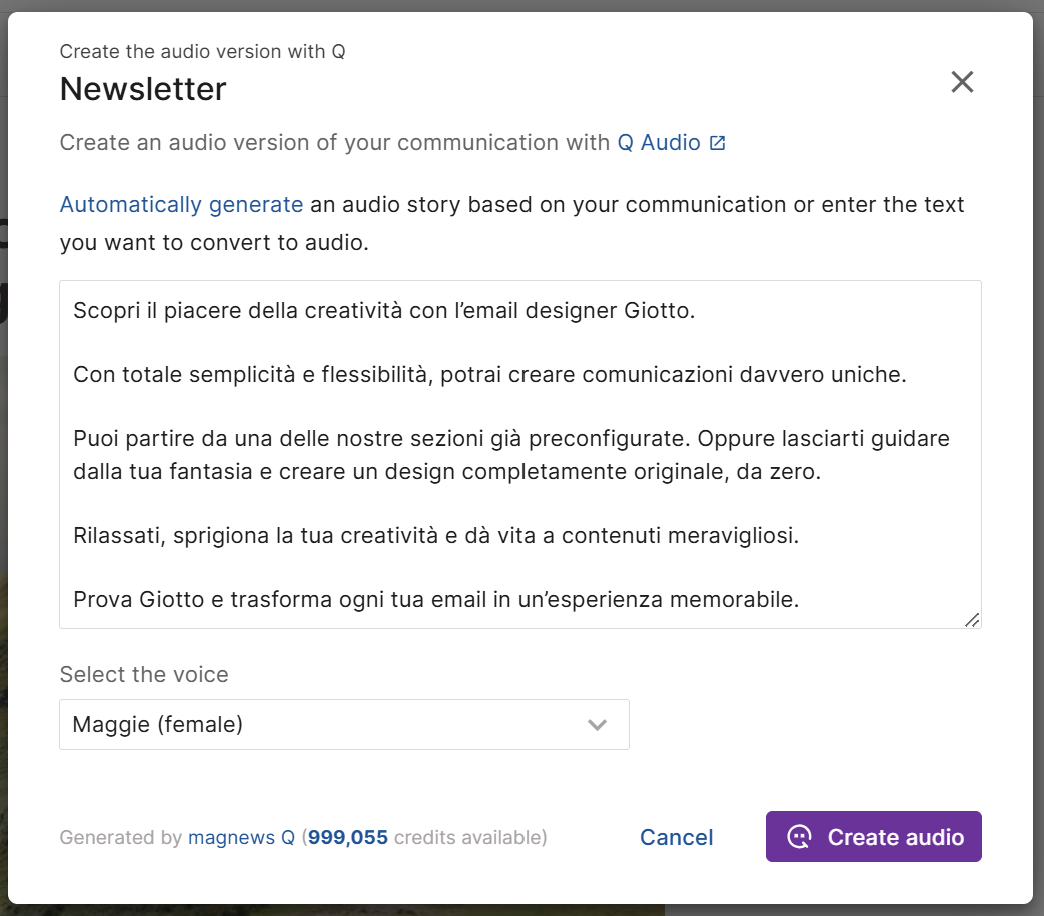Close the Newsletter audio dialog

[962, 82]
